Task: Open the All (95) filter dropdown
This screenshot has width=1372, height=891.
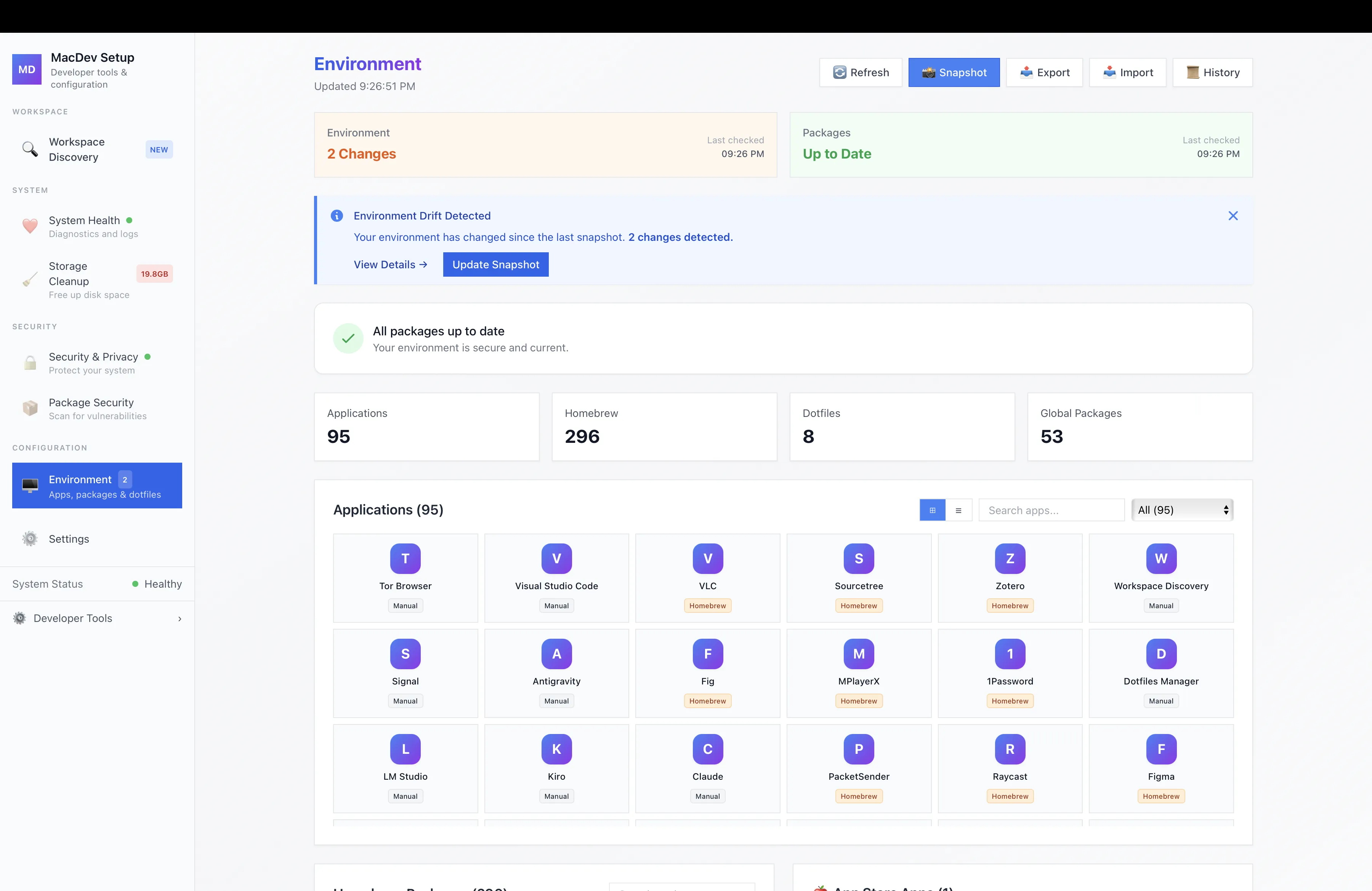Action: point(1181,510)
